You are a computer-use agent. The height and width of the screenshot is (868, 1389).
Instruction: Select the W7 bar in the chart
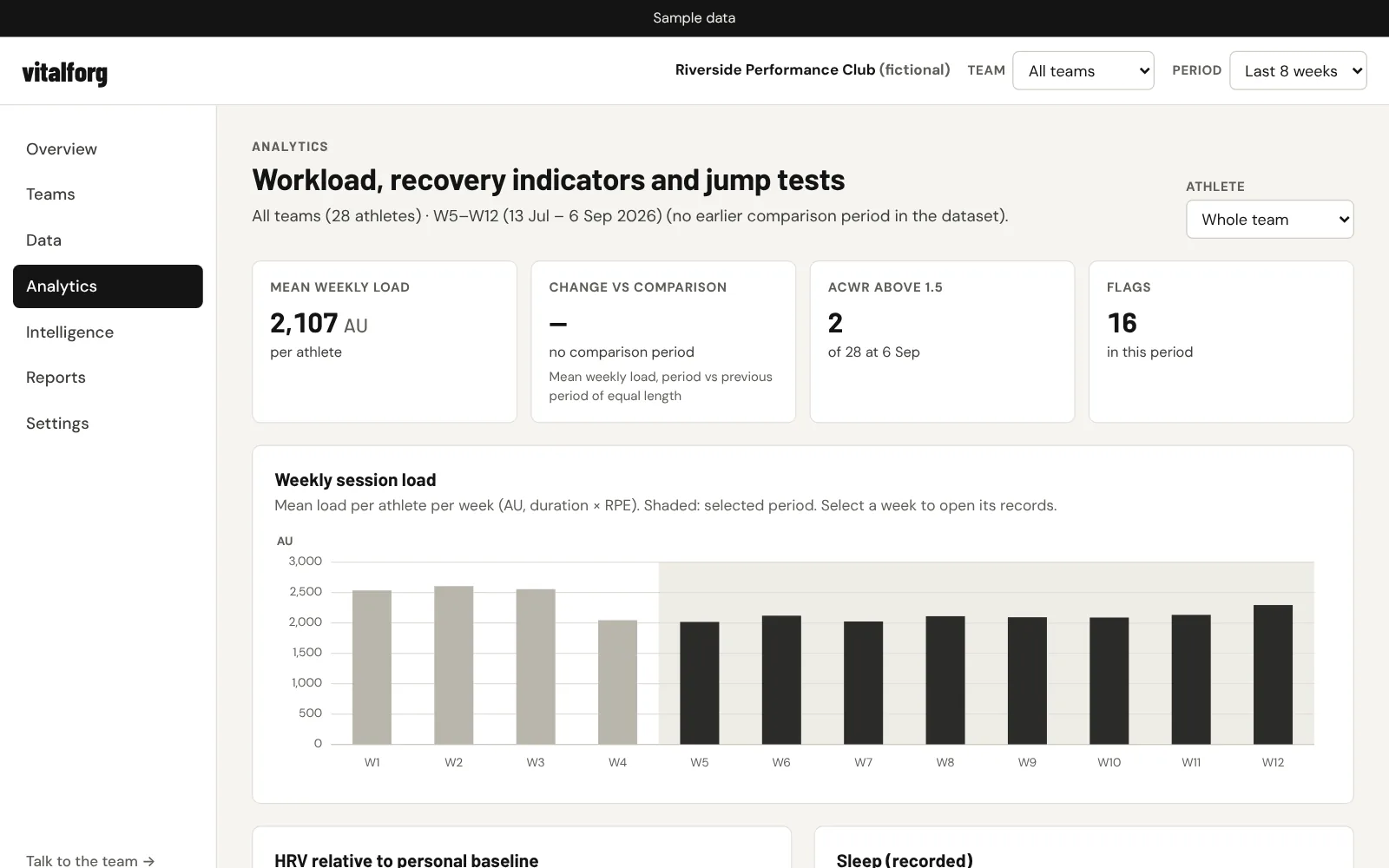click(x=863, y=683)
